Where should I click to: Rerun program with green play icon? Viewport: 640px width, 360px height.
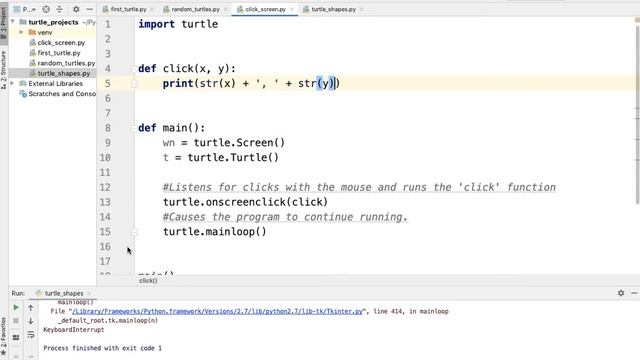(16, 307)
